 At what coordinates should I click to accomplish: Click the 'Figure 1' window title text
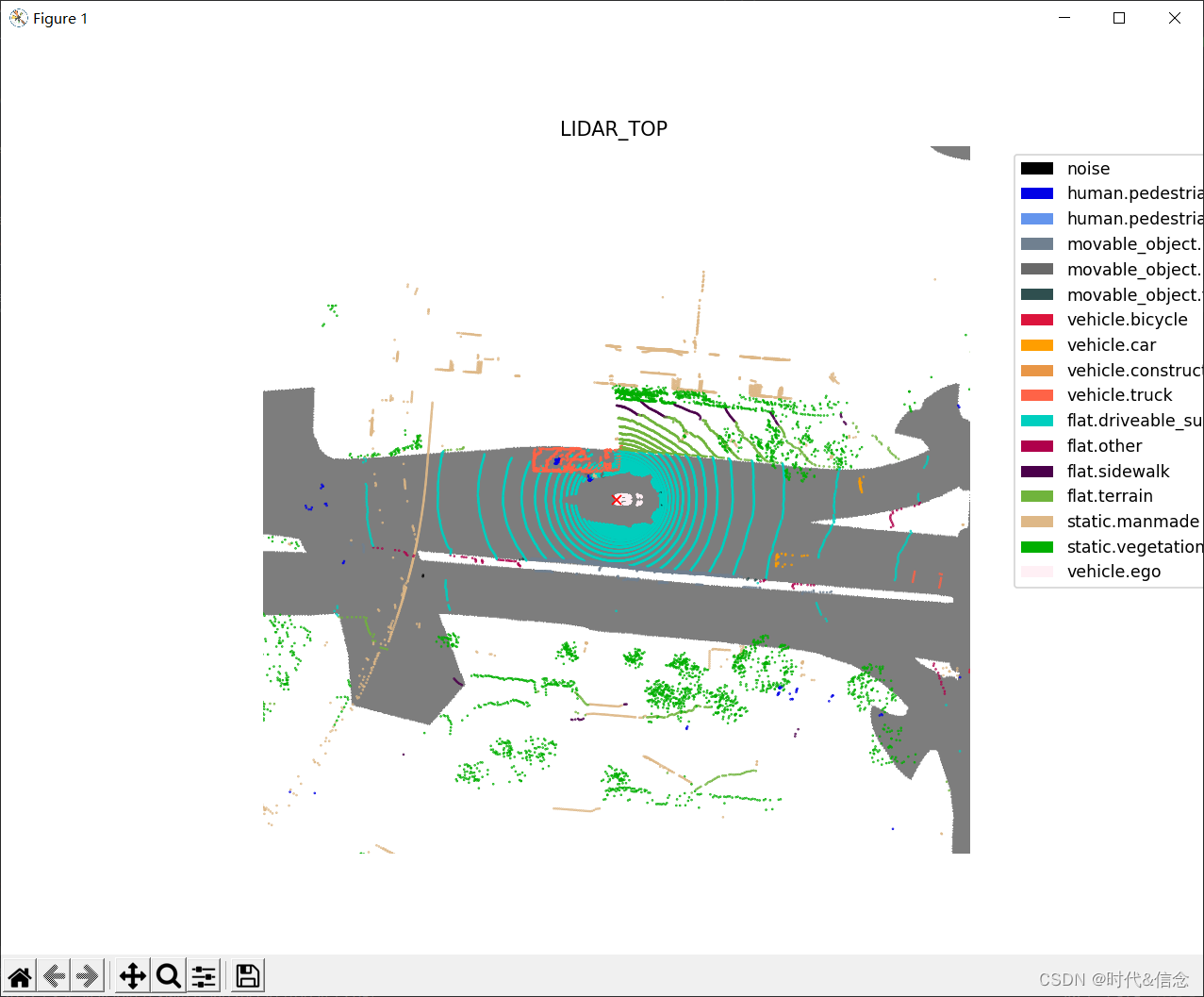(x=60, y=19)
